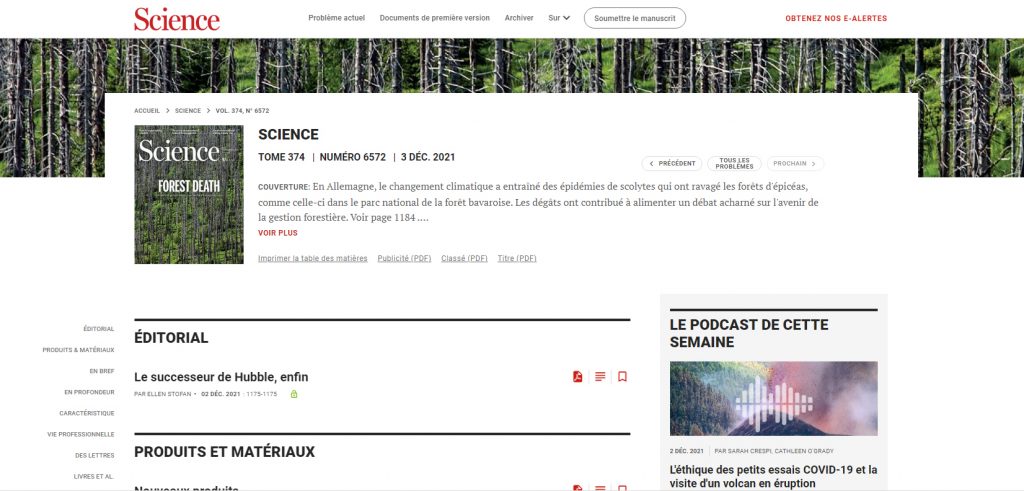Open Publicité (PDF) link
Screen dimensions: 1024x491
[x=404, y=259]
